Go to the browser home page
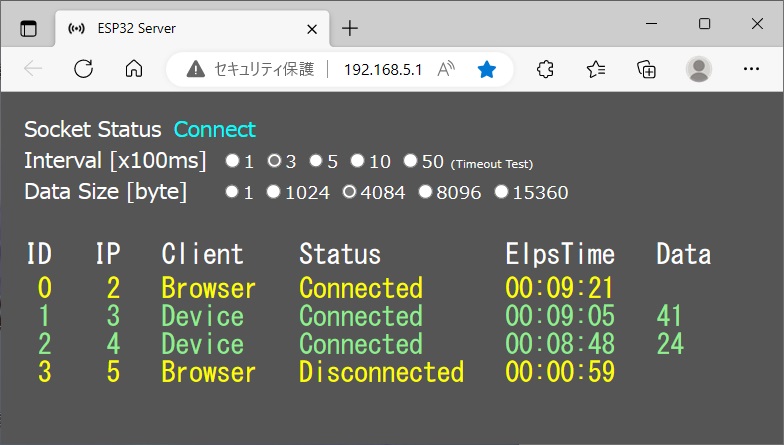Viewport: 784px width, 445px height. [x=133, y=69]
